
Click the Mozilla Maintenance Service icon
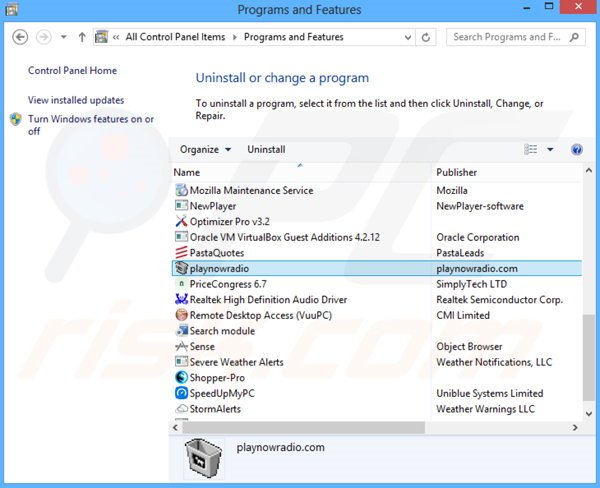coord(181,190)
